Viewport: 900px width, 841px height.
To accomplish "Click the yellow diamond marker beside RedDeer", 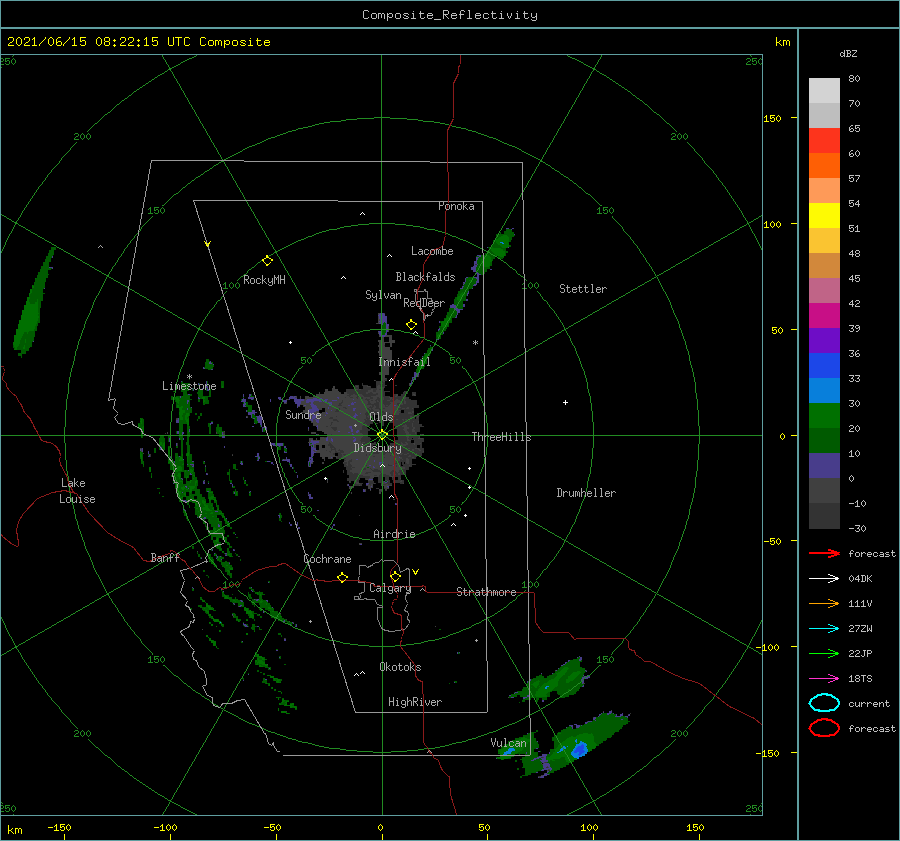I will tap(411, 325).
